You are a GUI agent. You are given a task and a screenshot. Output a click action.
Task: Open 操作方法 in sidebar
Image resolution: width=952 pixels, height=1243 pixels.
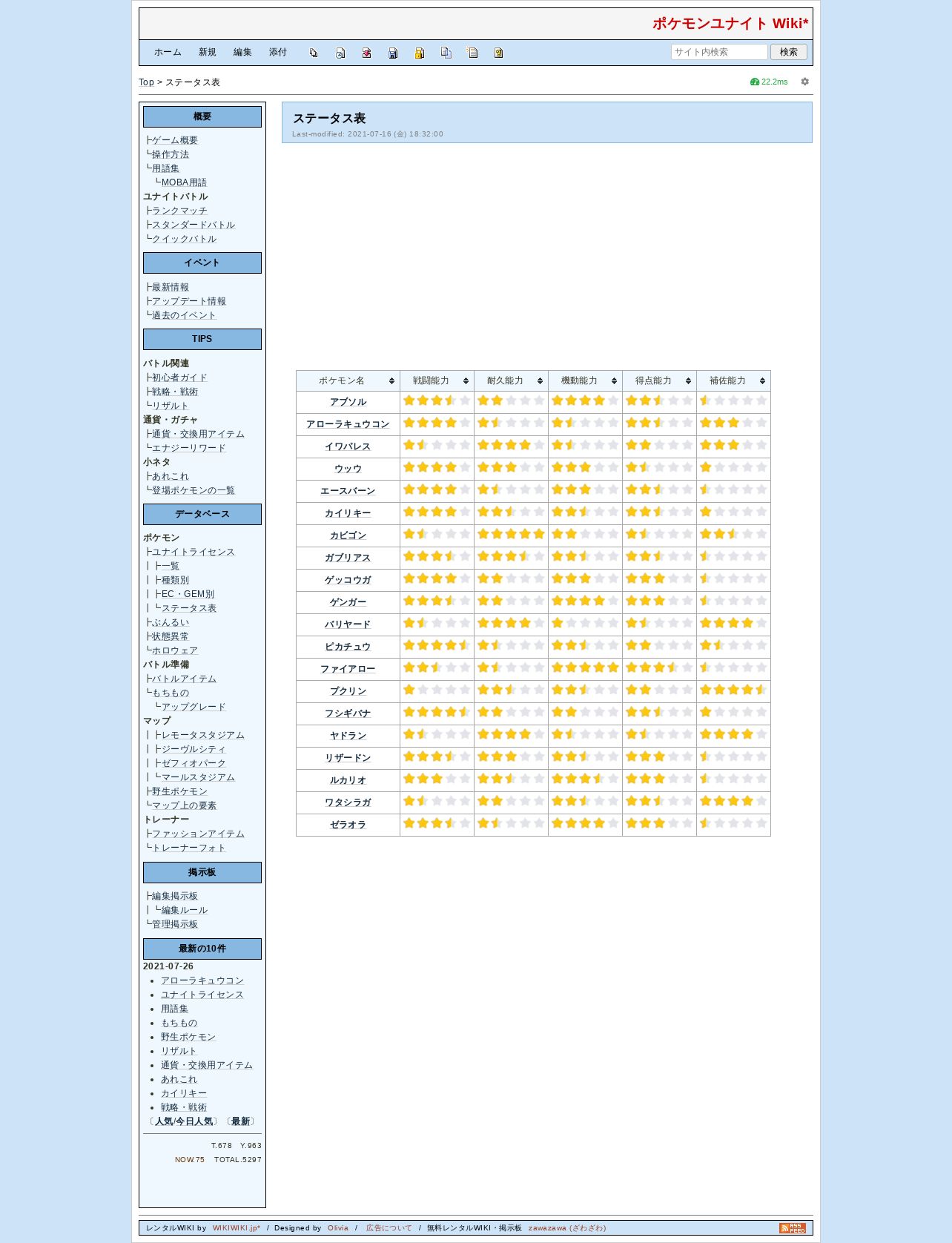click(x=171, y=154)
